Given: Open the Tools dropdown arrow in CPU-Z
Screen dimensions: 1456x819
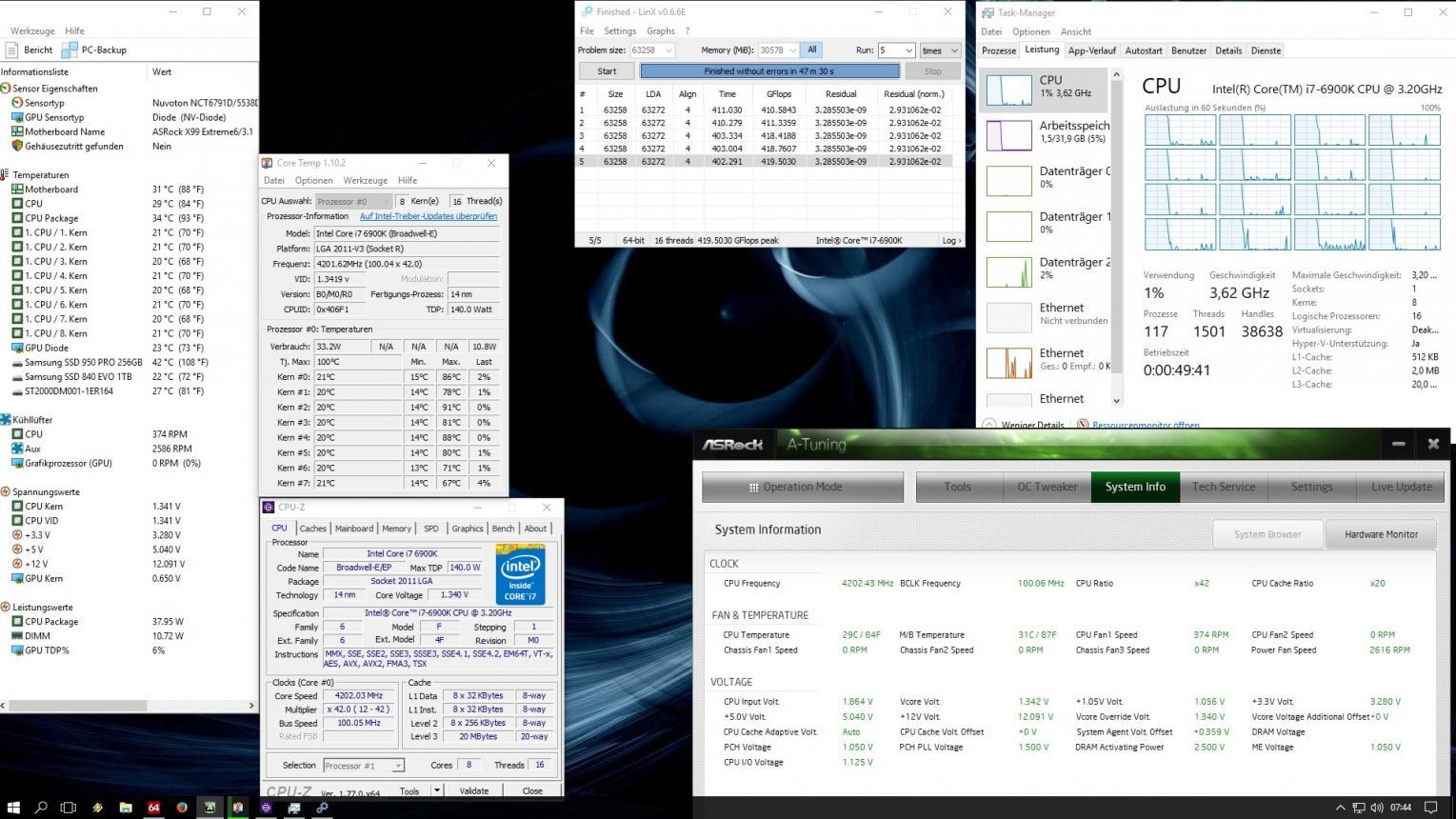Looking at the screenshot, I should click(437, 790).
